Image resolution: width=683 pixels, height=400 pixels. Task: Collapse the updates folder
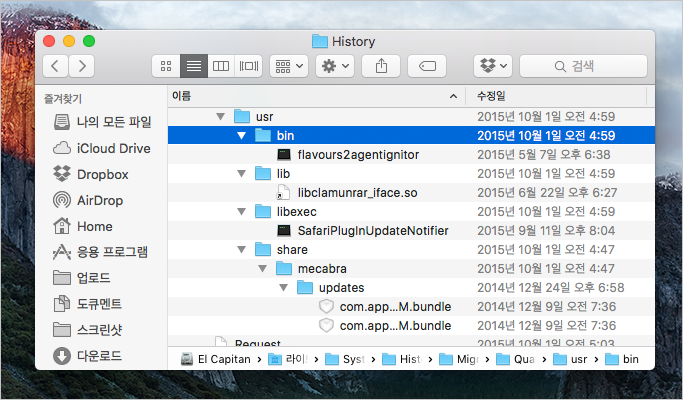[284, 288]
